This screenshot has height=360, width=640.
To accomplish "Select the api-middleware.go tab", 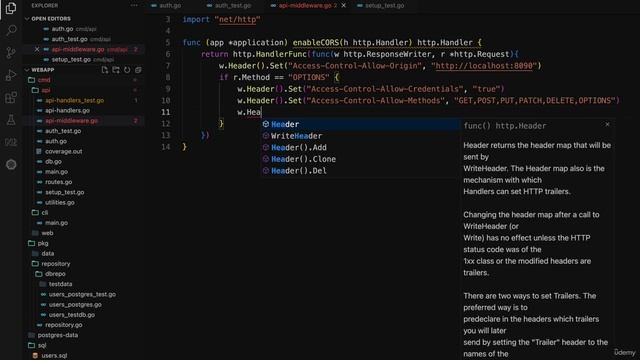I will pos(304,6).
